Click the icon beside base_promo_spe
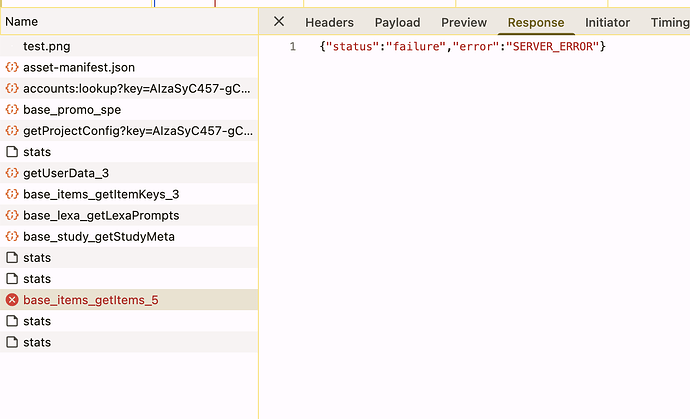The image size is (690, 419). pos(12,109)
